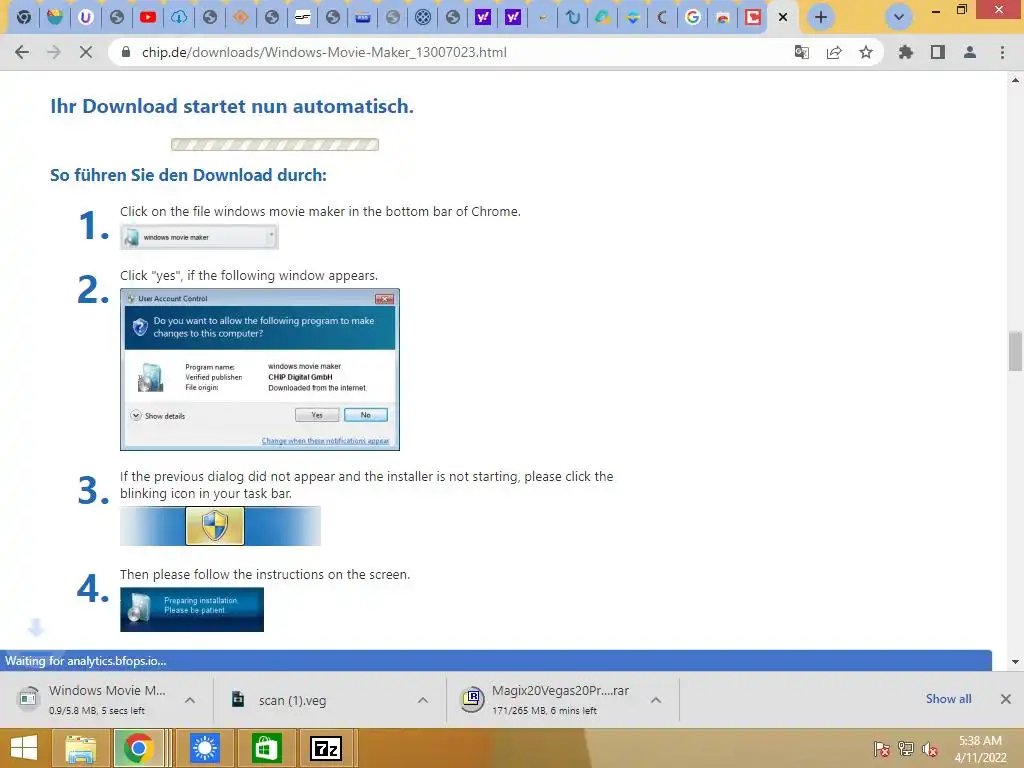This screenshot has height=768, width=1024.
Task: Click the download progress bar
Action: coord(275,144)
